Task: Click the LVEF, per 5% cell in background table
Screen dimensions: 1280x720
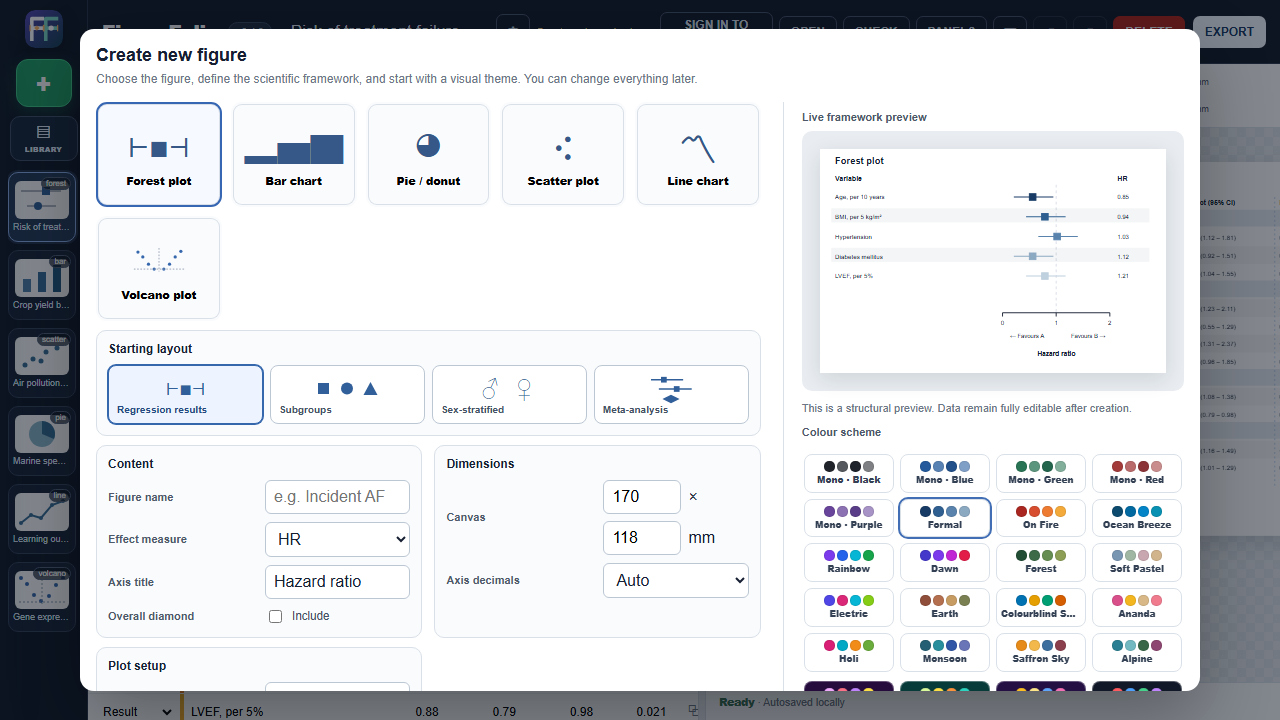Action: [227, 712]
